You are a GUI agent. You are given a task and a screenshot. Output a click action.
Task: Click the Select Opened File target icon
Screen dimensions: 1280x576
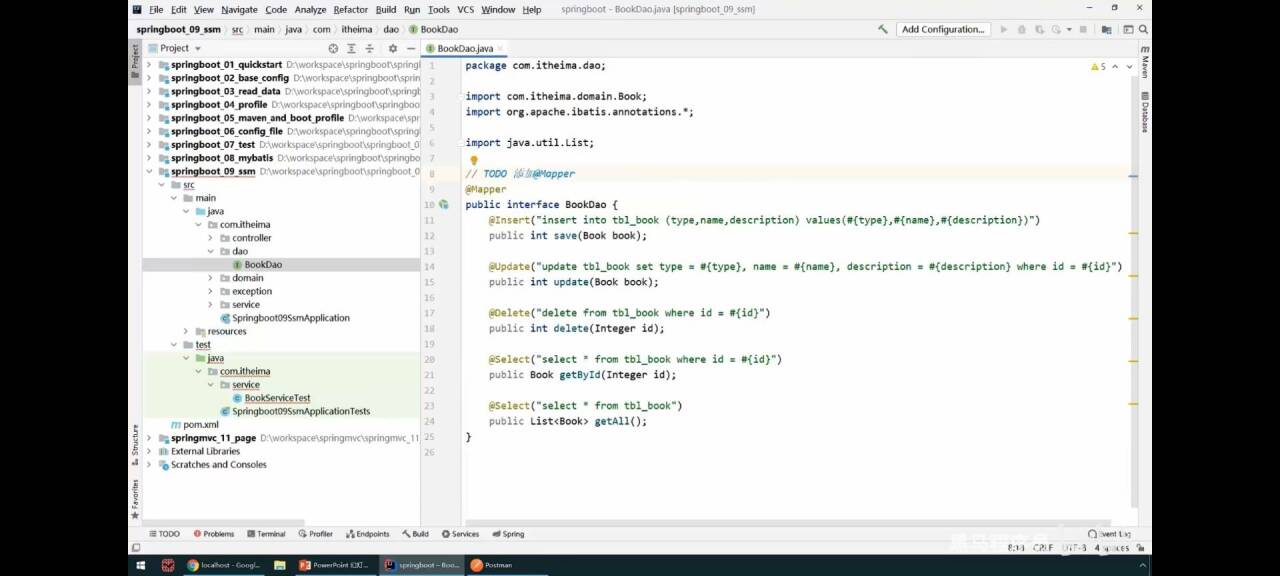coord(333,48)
